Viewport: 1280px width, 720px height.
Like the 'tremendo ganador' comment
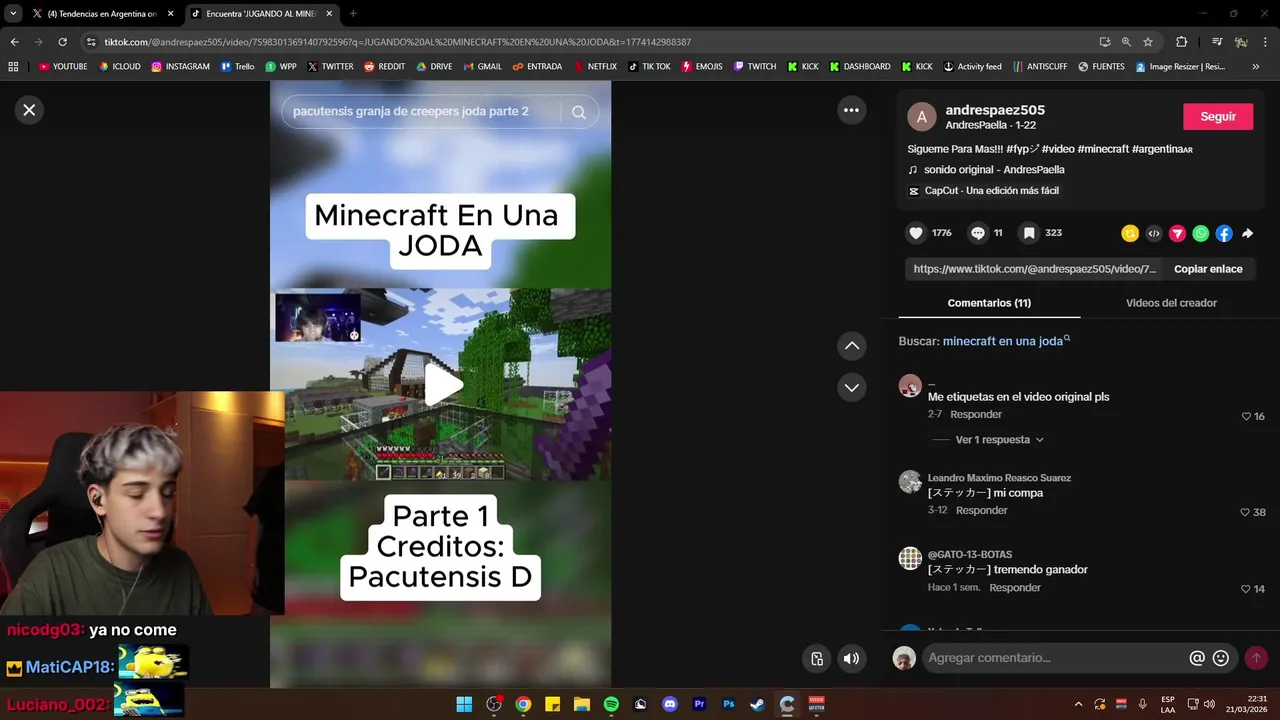click(1246, 589)
